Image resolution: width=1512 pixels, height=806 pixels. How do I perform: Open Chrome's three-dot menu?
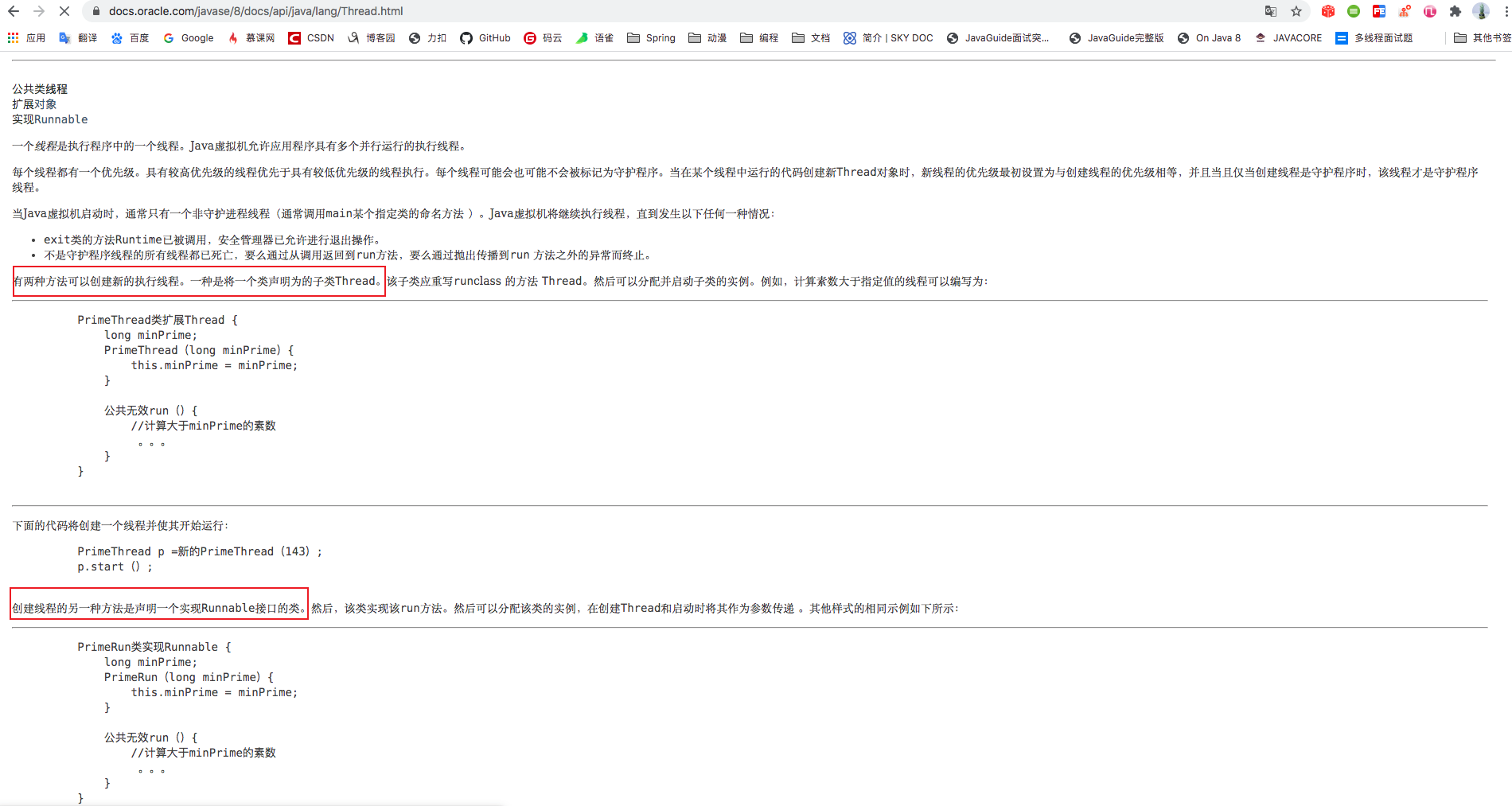(1506, 11)
